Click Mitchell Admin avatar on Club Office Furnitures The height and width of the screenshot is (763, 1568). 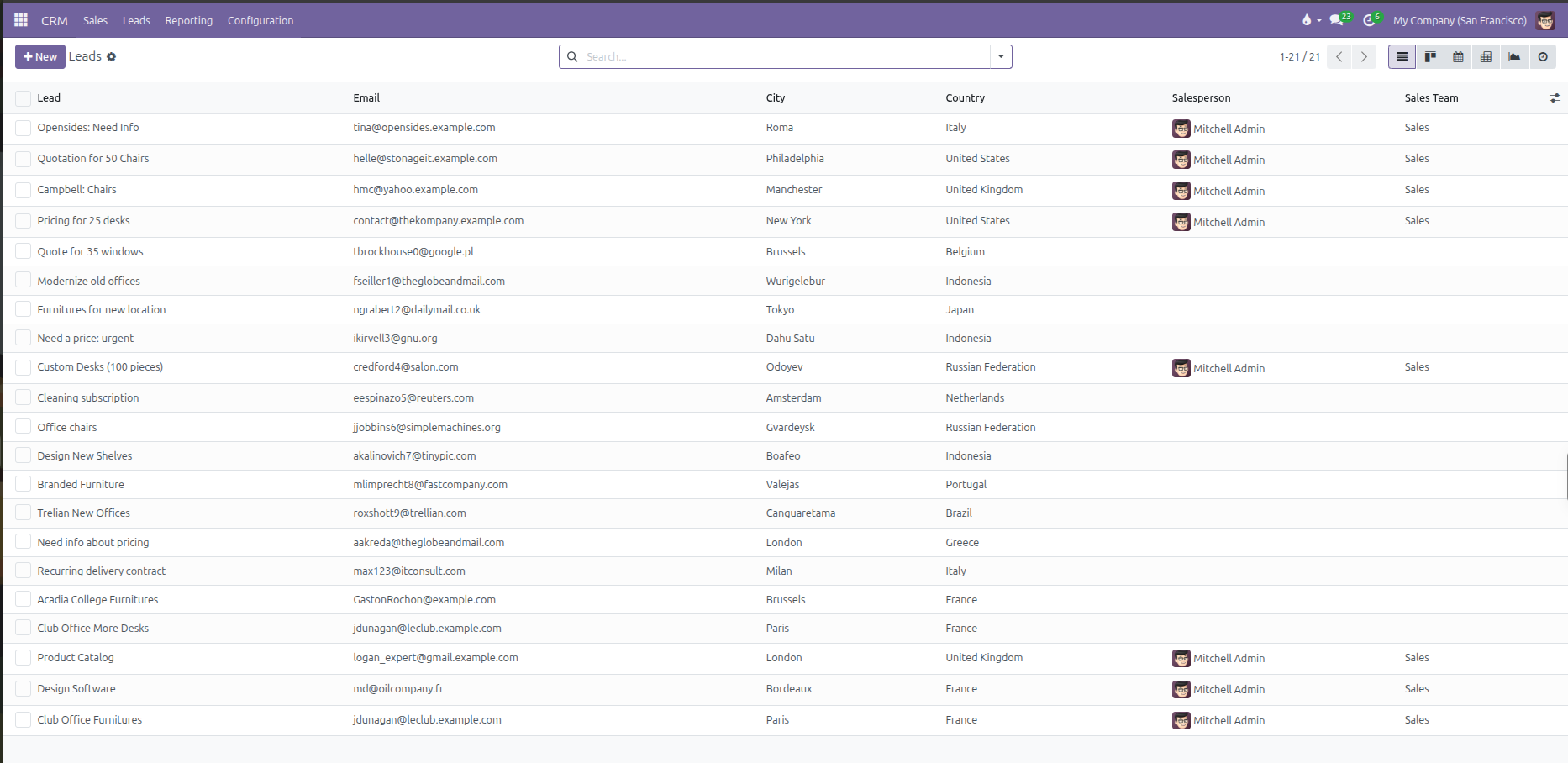pyautogui.click(x=1181, y=720)
